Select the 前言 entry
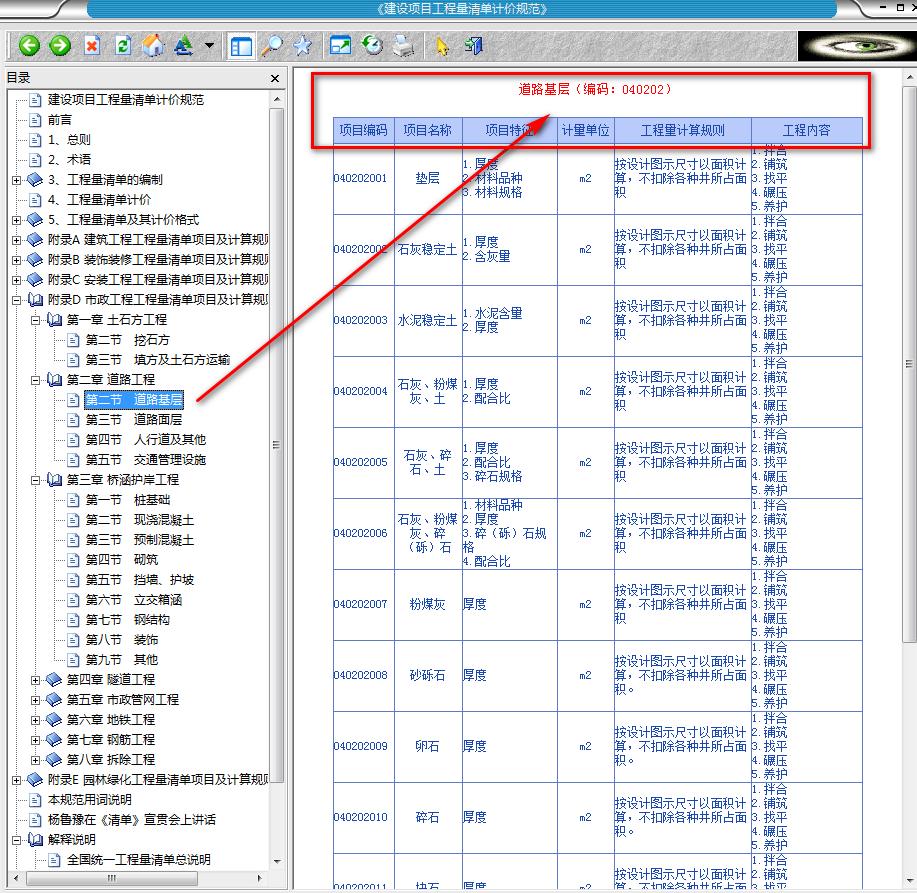Image resolution: width=917 pixels, height=893 pixels. point(59,120)
